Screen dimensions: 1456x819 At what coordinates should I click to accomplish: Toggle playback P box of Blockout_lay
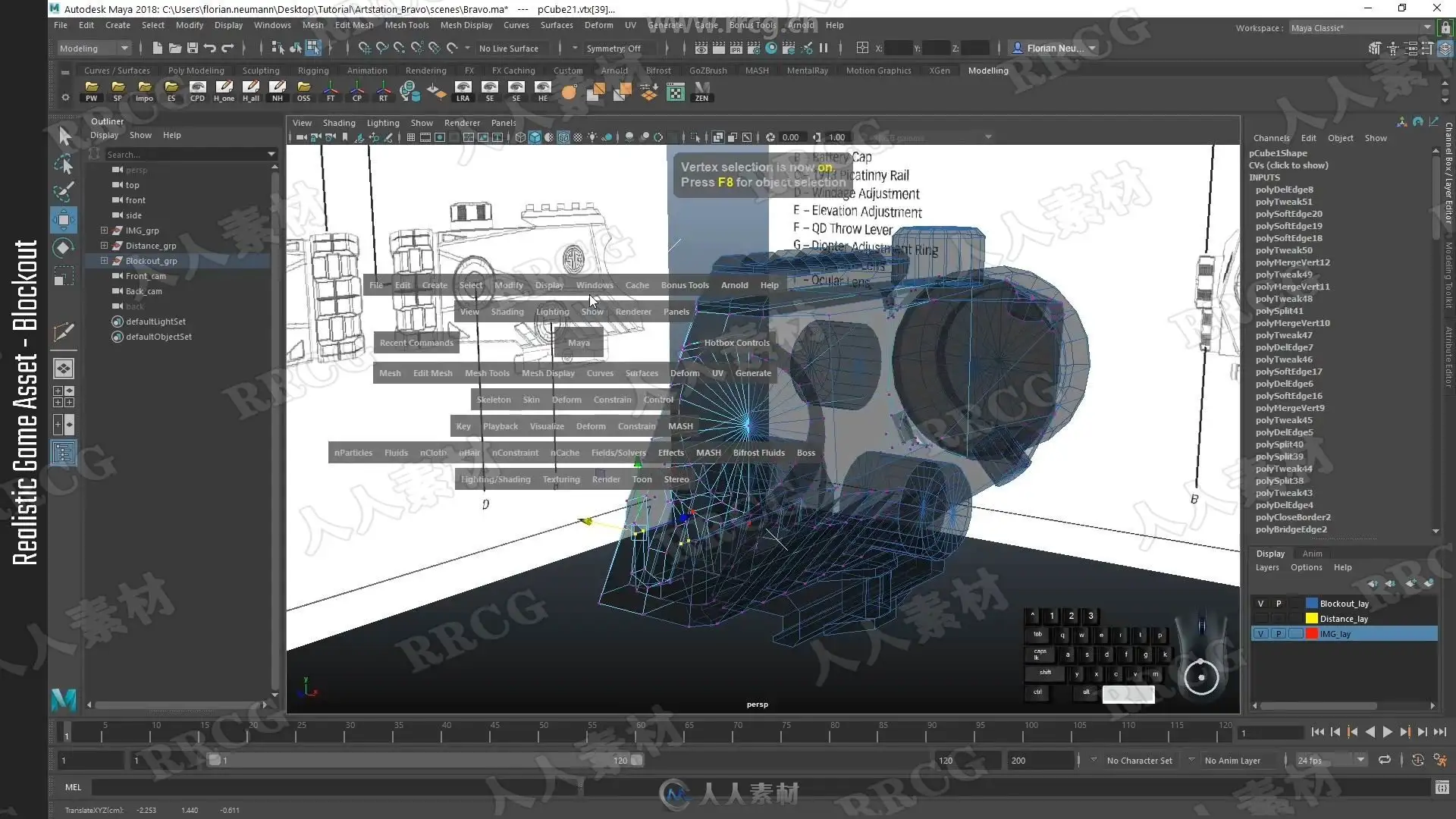click(x=1279, y=604)
